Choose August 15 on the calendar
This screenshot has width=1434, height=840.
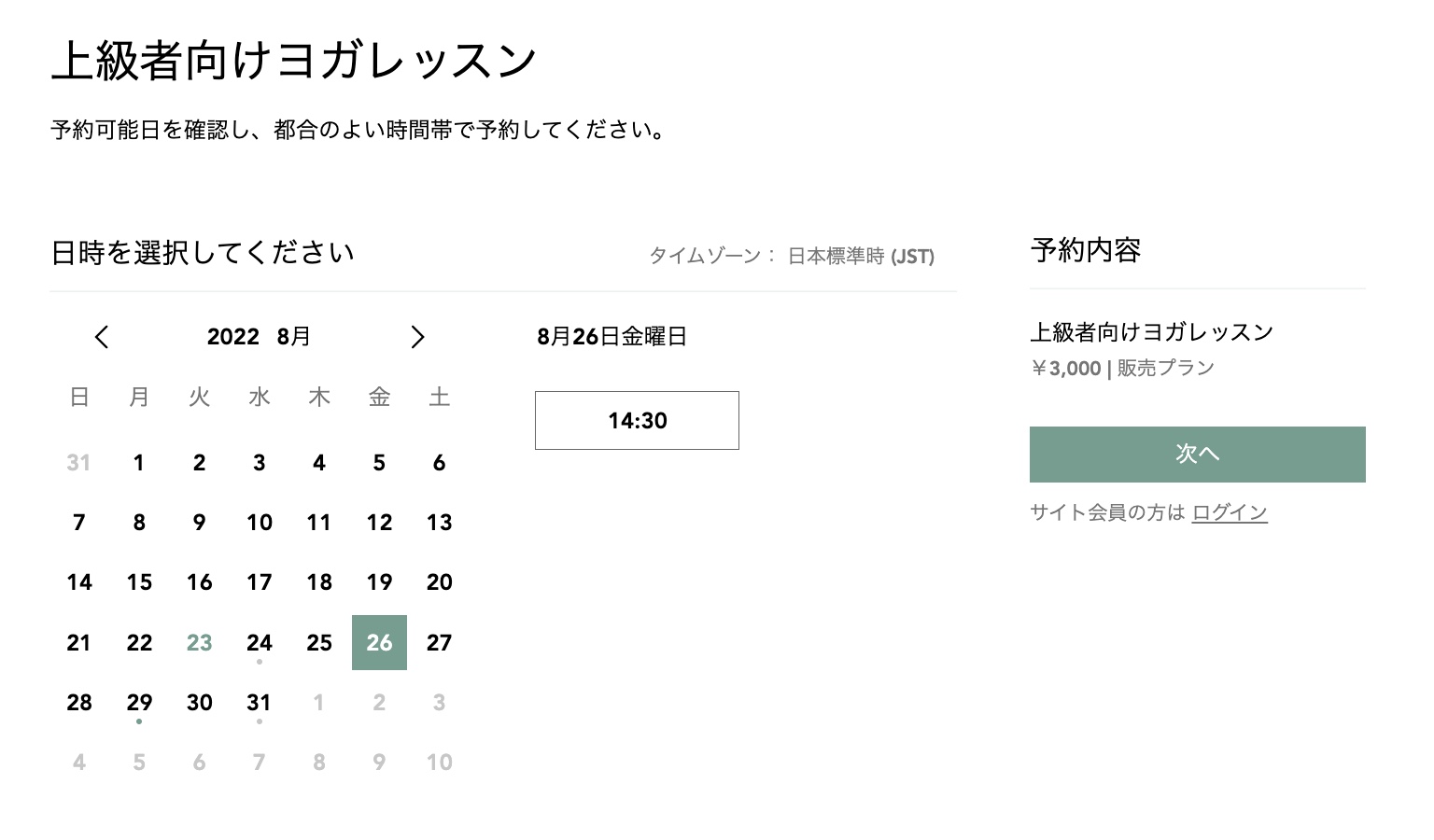(139, 582)
